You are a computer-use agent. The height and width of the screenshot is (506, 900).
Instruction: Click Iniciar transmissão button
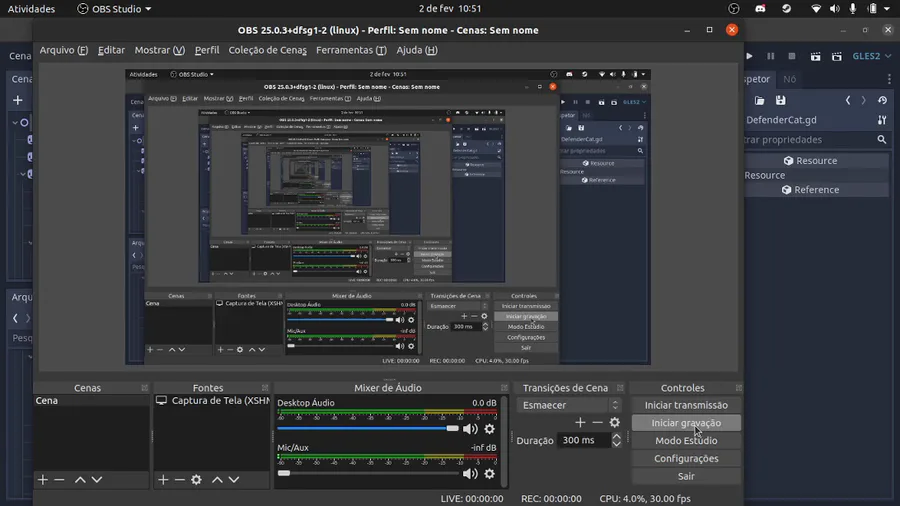(x=686, y=405)
